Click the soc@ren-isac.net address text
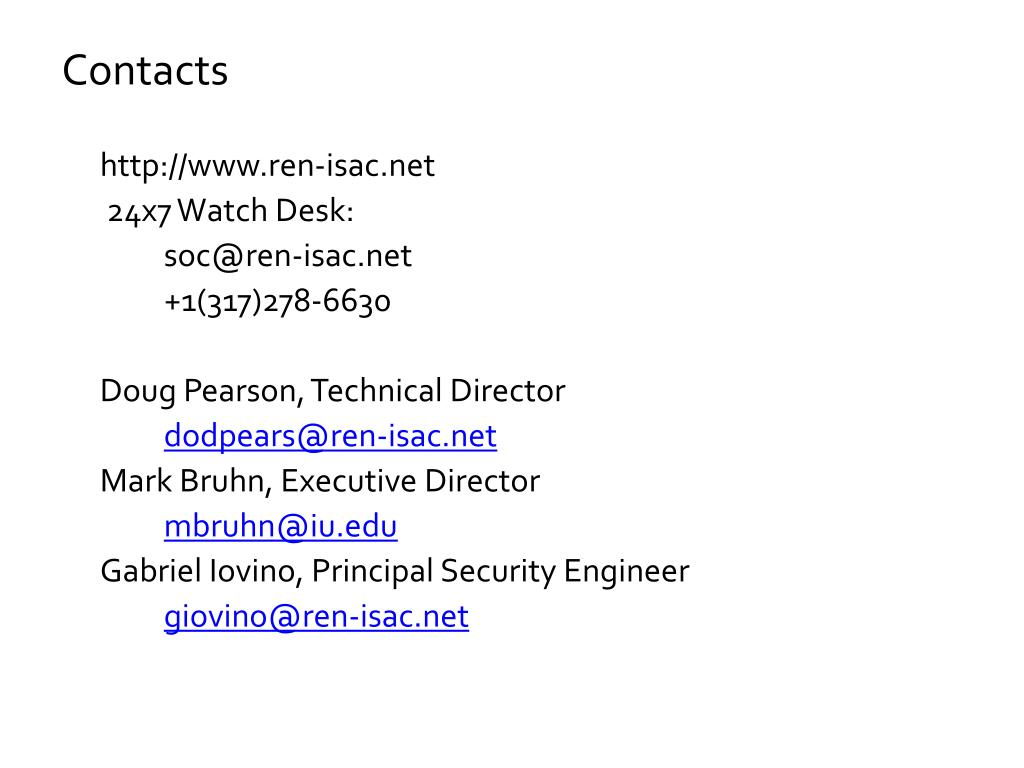Image resolution: width=1024 pixels, height=768 pixels. [288, 256]
